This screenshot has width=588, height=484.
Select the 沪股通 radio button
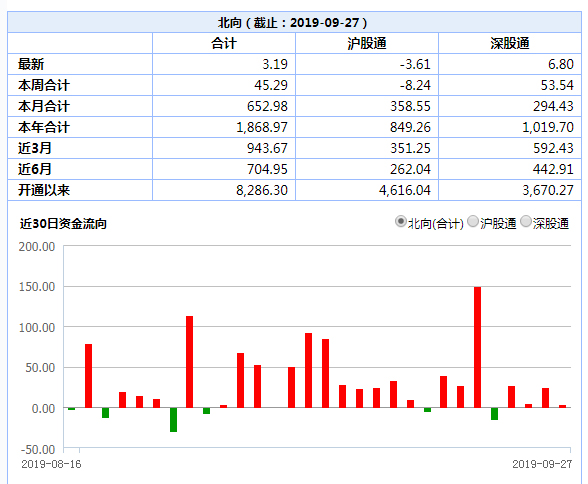pyautogui.click(x=473, y=222)
